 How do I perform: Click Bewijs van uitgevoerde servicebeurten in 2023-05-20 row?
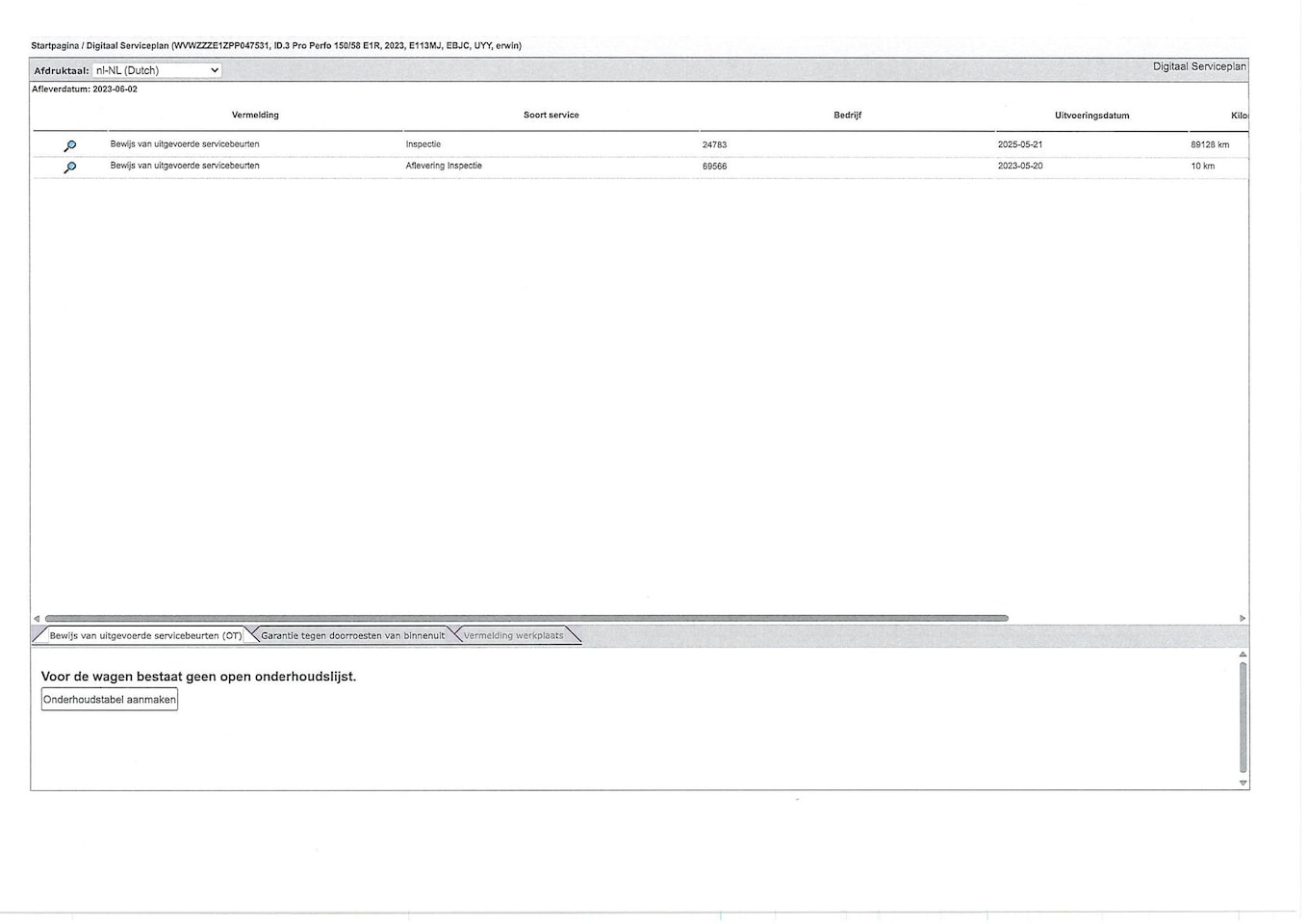click(x=185, y=166)
